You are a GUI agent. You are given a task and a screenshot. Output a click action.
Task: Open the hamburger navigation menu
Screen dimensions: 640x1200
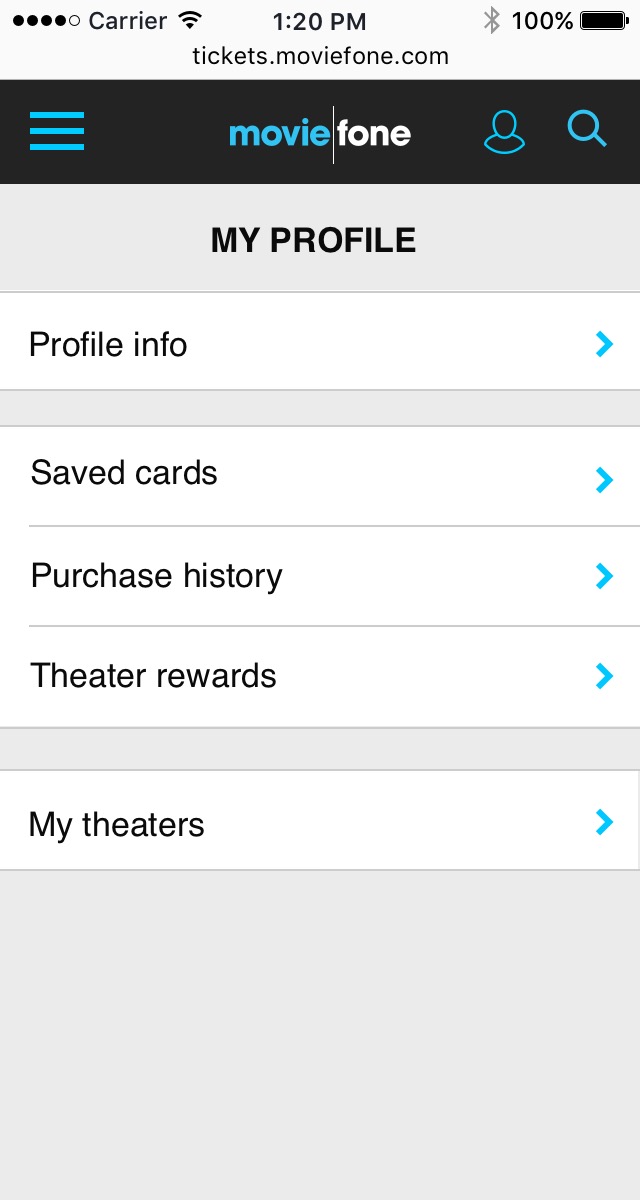[57, 132]
